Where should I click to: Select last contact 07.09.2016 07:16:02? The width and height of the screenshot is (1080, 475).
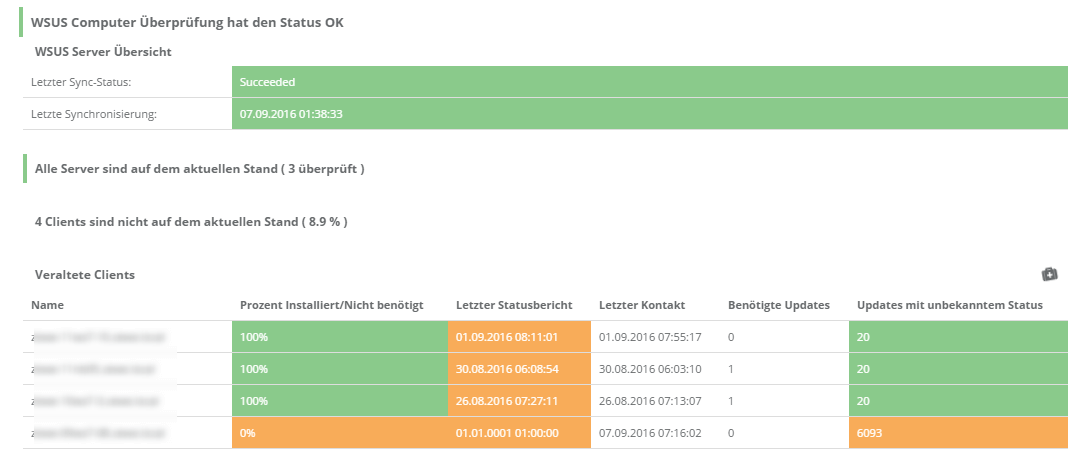point(650,433)
